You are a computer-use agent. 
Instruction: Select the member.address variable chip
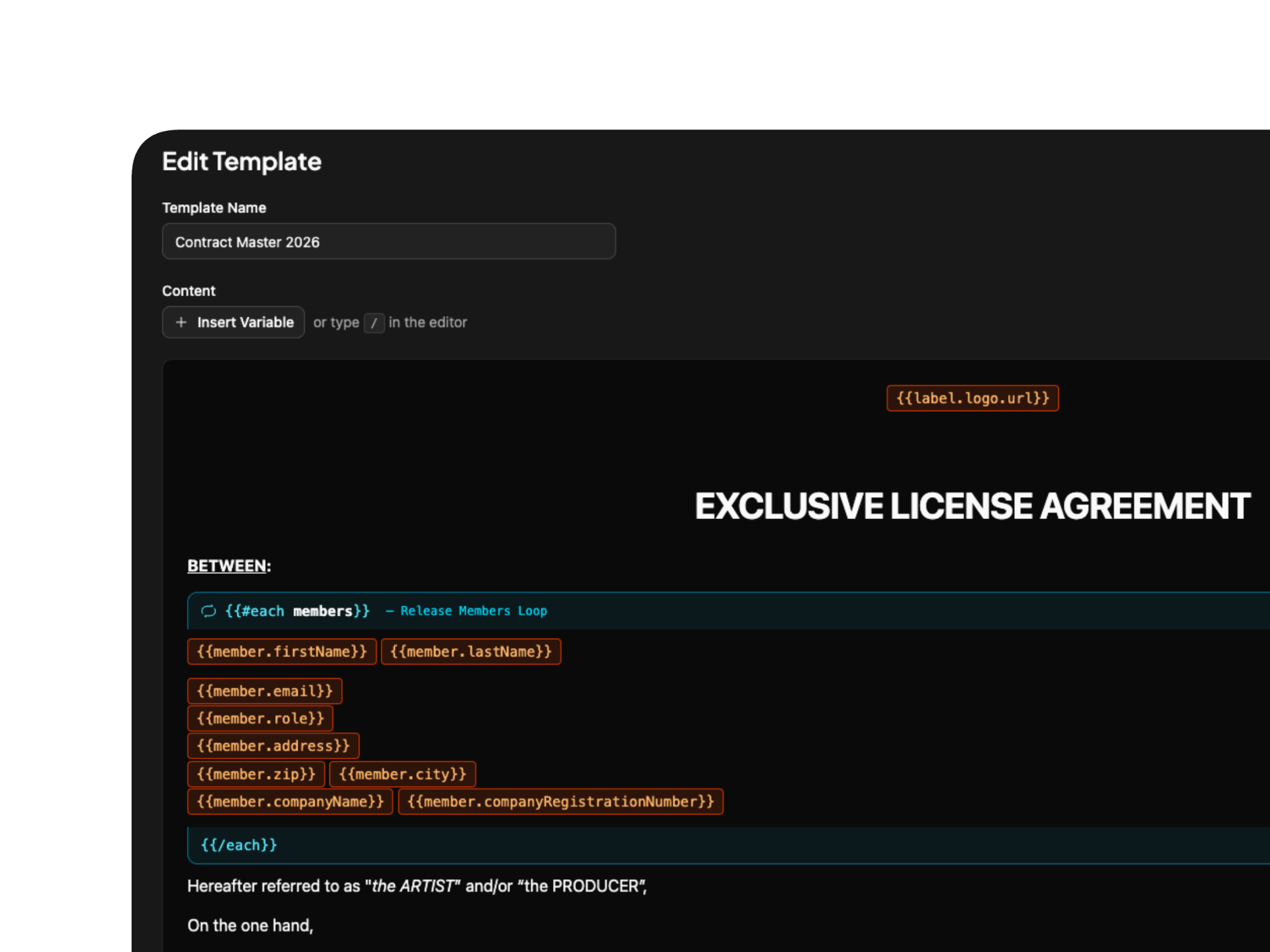(273, 746)
